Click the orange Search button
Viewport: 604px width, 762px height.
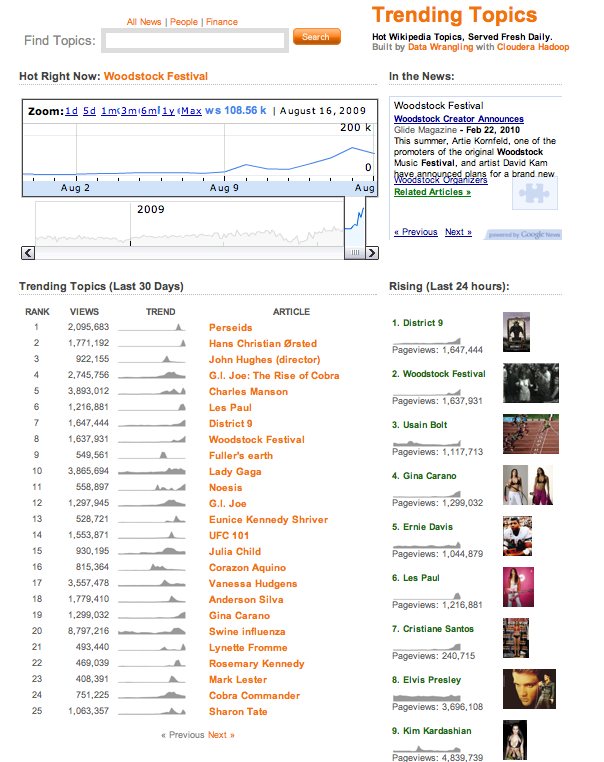click(x=316, y=37)
